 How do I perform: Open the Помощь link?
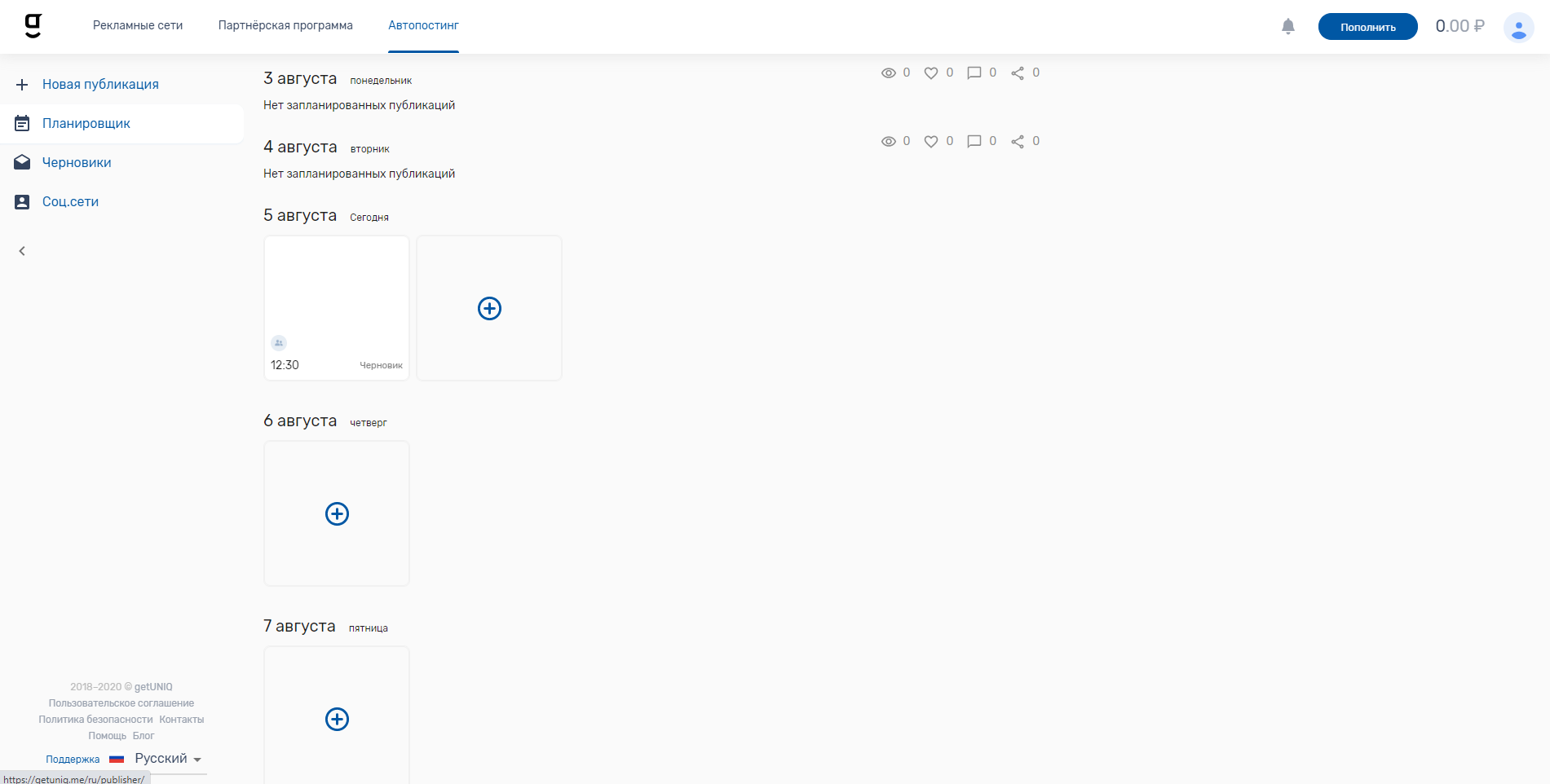point(107,736)
